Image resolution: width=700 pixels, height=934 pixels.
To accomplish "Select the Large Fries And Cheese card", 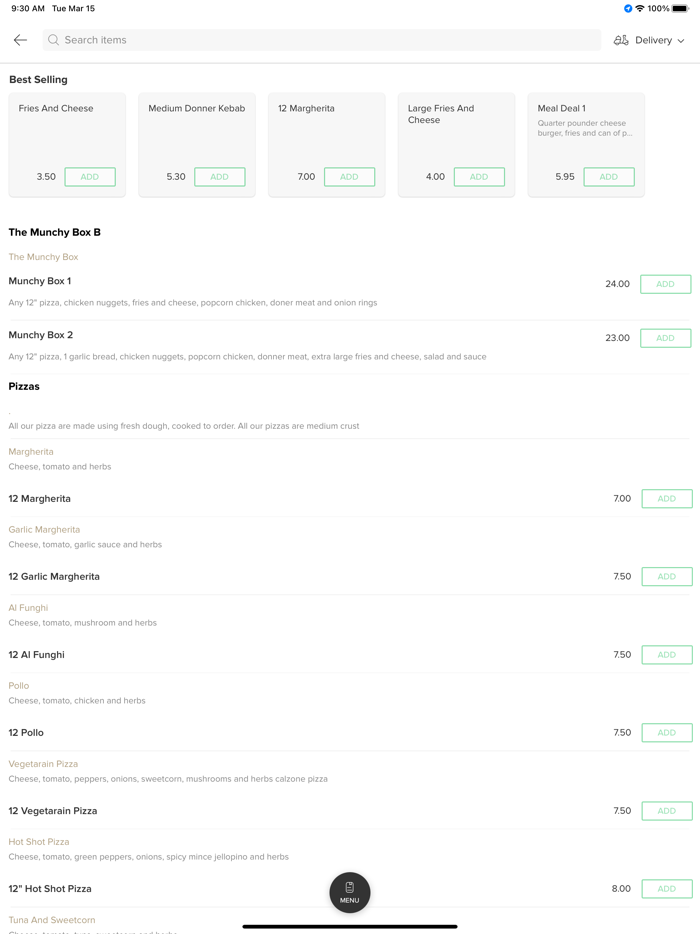I will (x=456, y=130).
